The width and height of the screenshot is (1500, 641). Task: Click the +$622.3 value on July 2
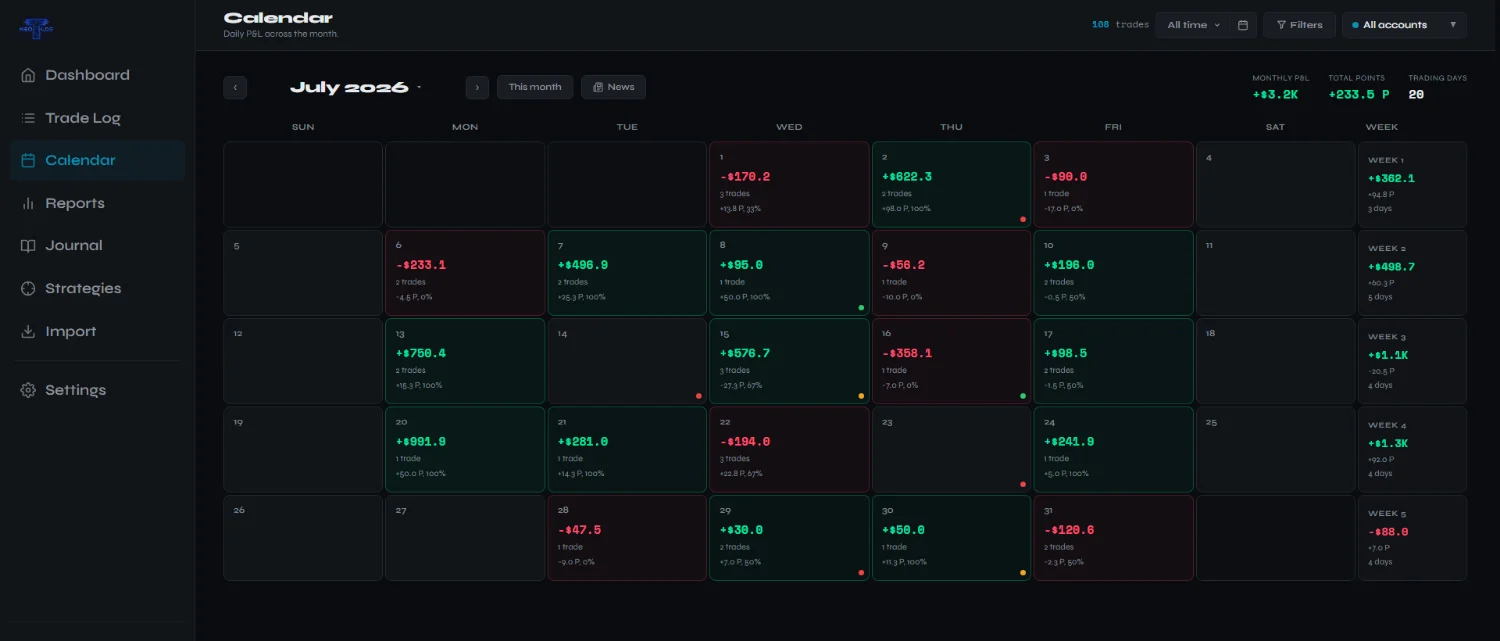[907, 177]
